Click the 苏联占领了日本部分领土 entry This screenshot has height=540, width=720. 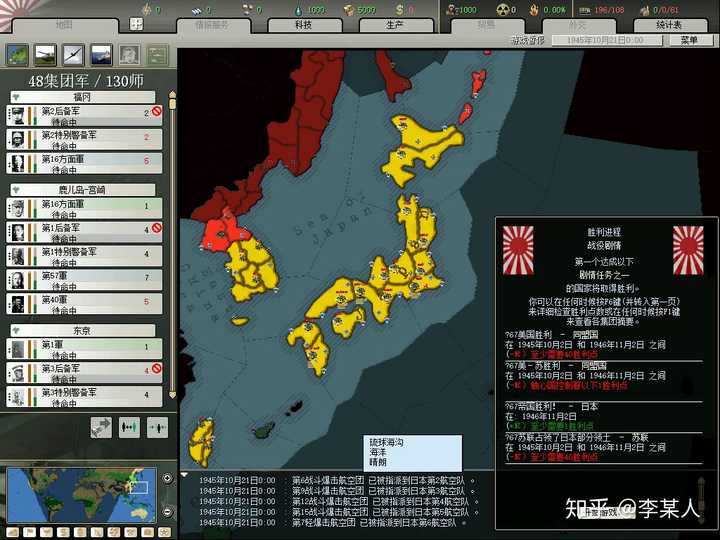pyautogui.click(x=603, y=447)
